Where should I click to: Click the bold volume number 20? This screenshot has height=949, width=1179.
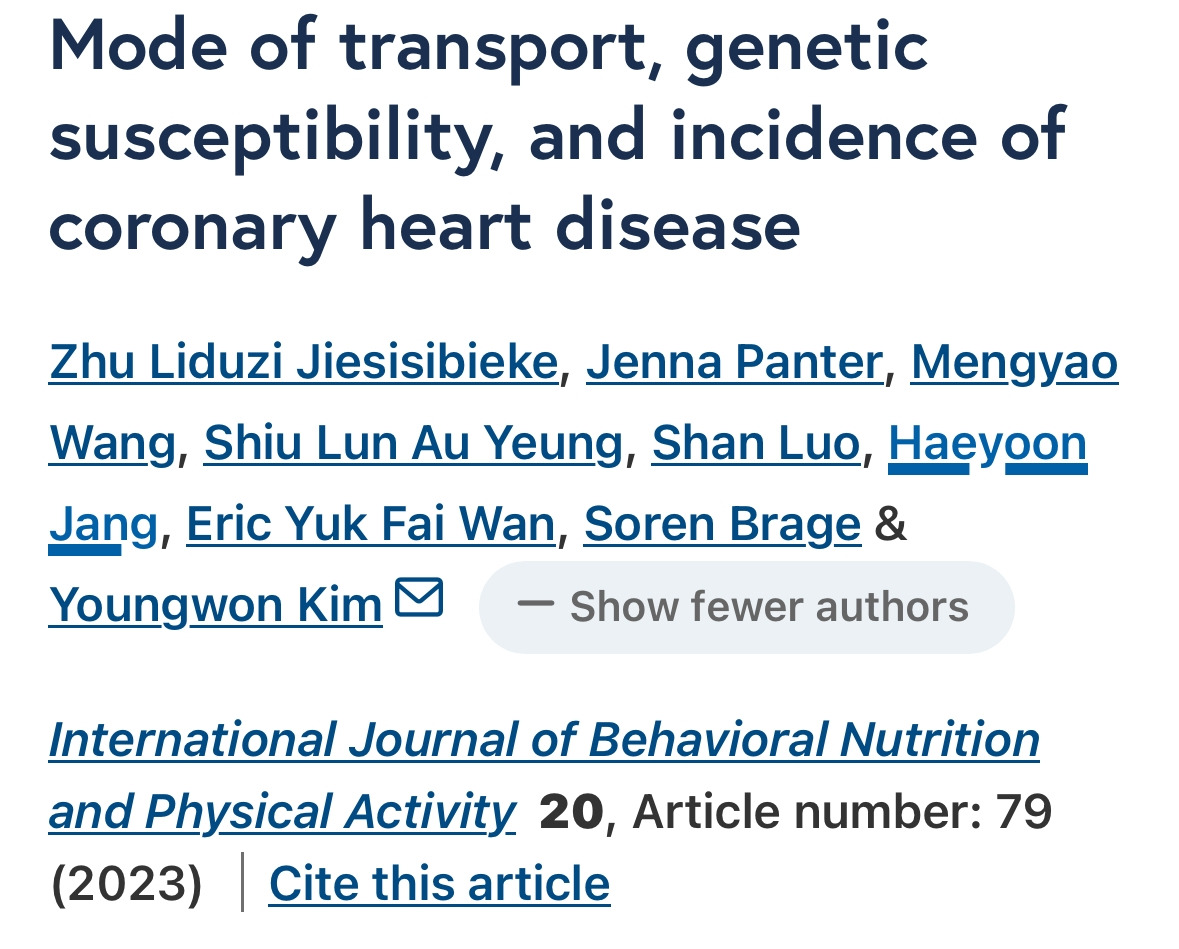[x=571, y=812]
